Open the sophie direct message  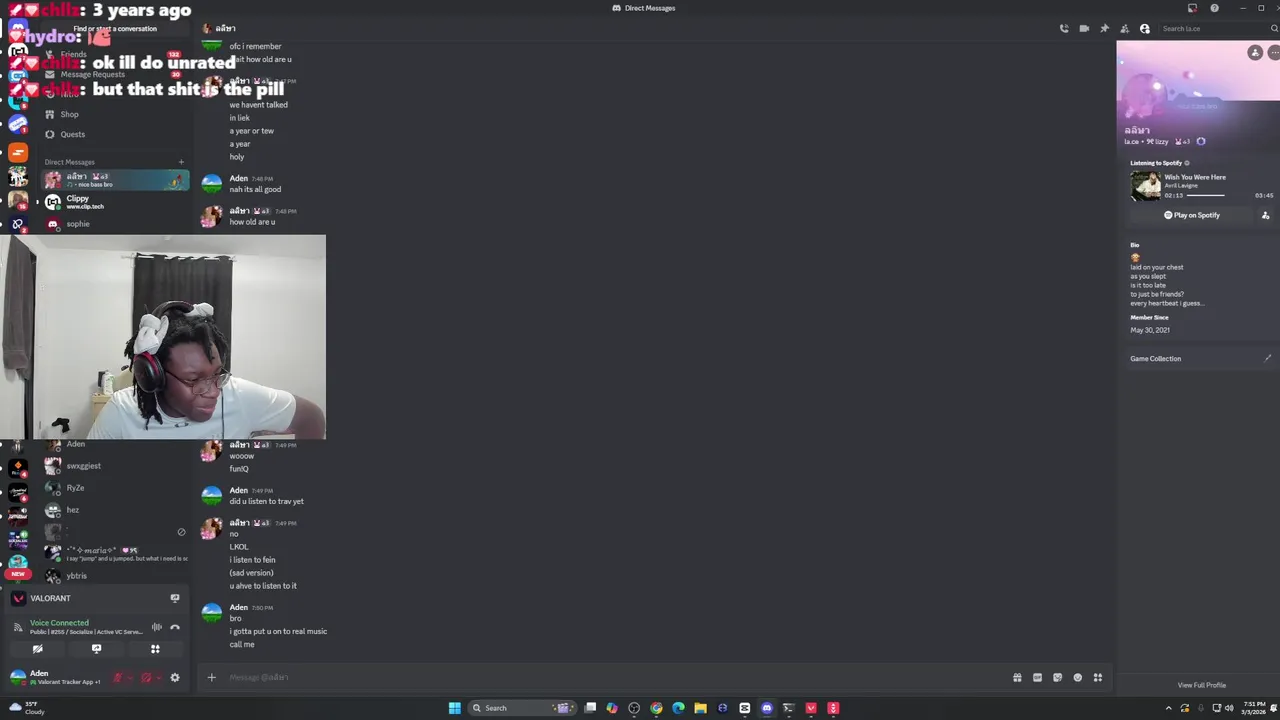115,224
